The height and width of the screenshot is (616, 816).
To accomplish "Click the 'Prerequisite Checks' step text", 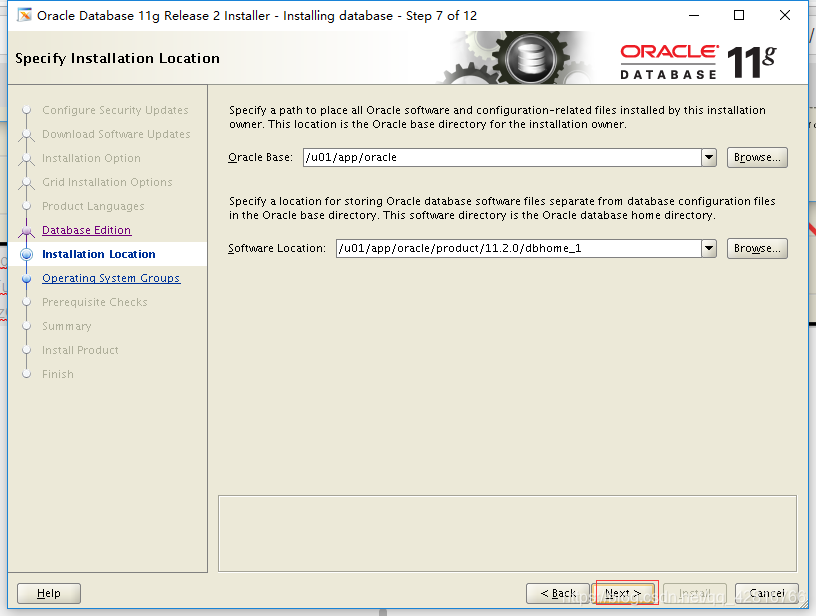I will coord(95,302).
